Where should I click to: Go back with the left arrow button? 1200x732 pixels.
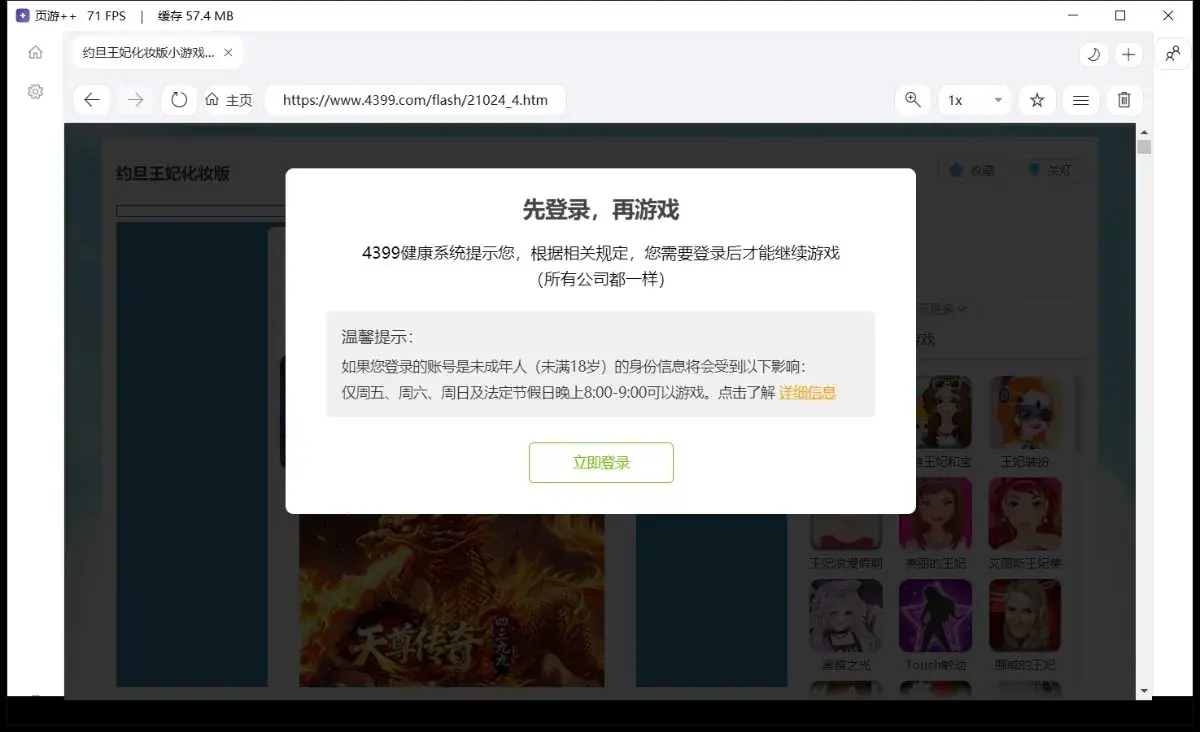92,100
